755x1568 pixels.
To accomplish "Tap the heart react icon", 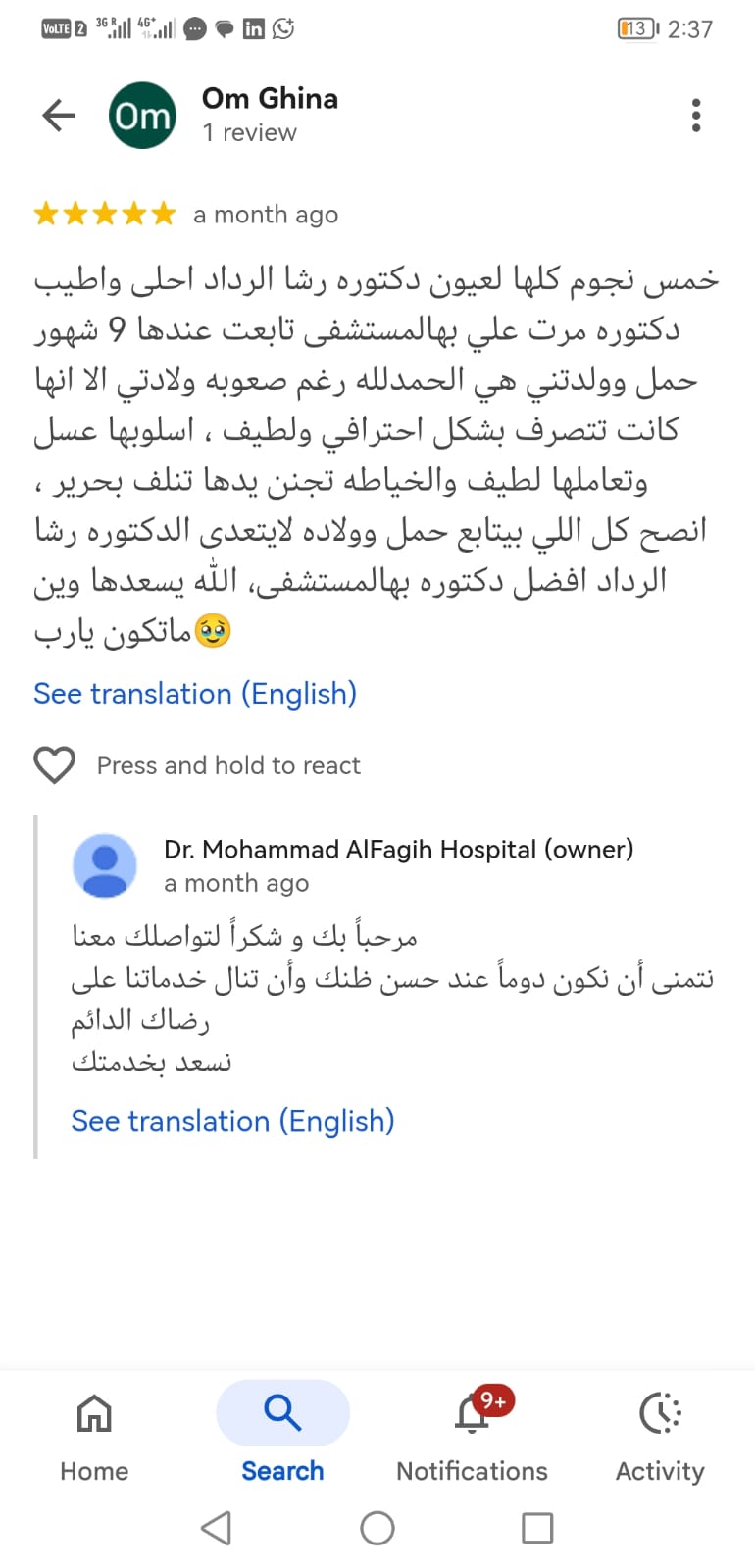I will tap(55, 765).
